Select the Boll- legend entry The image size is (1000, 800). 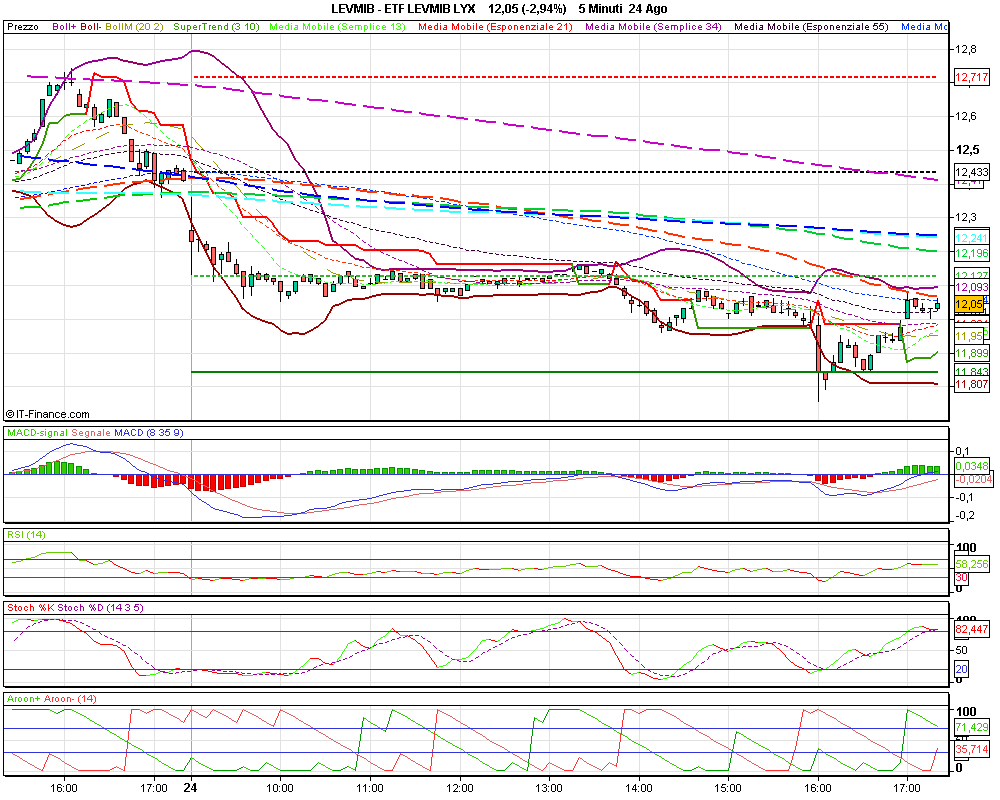point(91,27)
